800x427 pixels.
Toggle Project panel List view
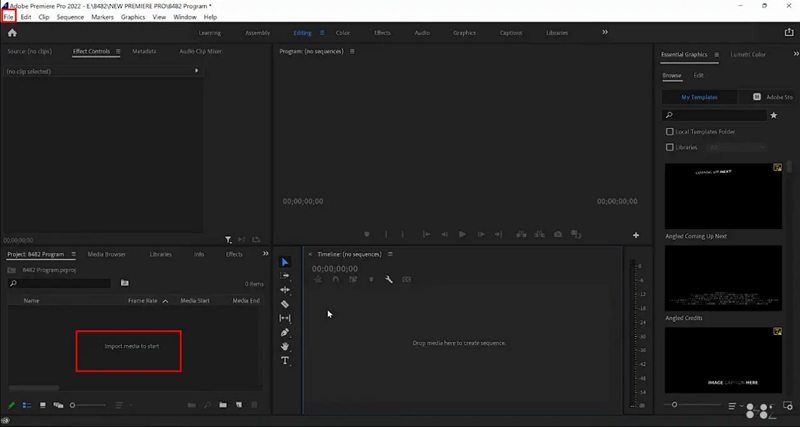[27, 405]
